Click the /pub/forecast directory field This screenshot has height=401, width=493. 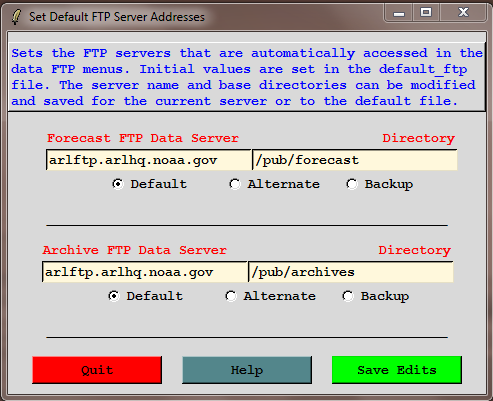355,160
